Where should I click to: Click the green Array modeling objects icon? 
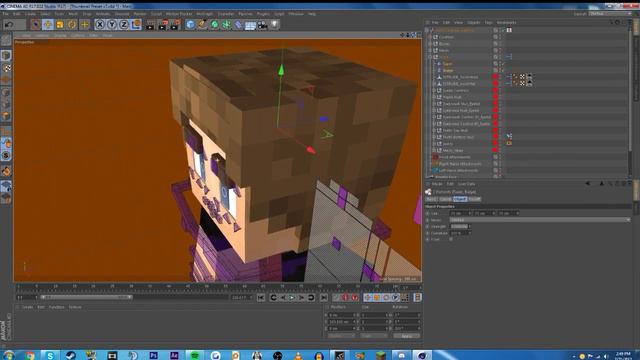226,25
